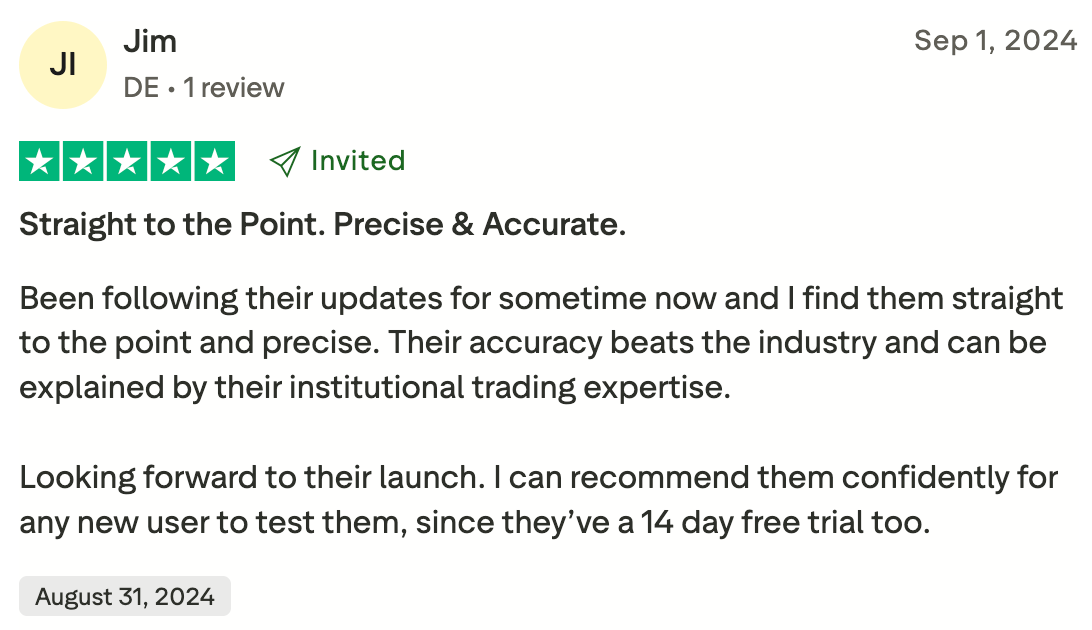Open the "1 review" count
Viewport: 1092px width, 630px height.
234,88
